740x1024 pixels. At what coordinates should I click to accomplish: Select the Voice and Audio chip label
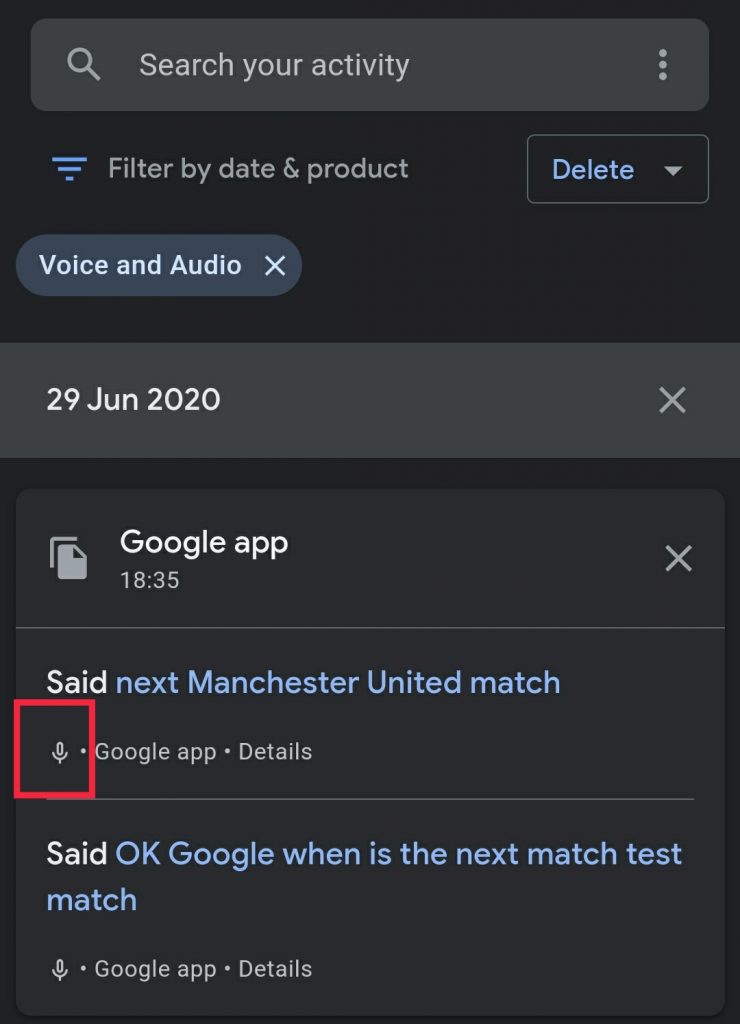coord(140,265)
